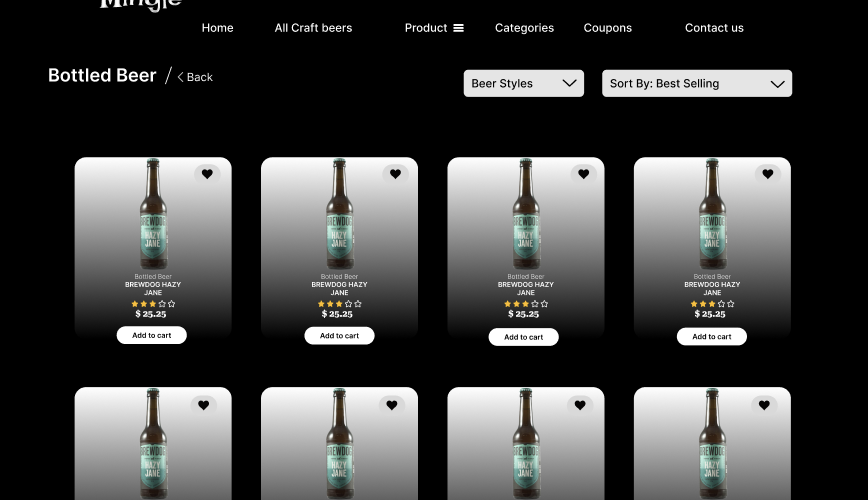The width and height of the screenshot is (868, 500).
Task: Expand the Beer Styles dropdown
Action: [524, 83]
